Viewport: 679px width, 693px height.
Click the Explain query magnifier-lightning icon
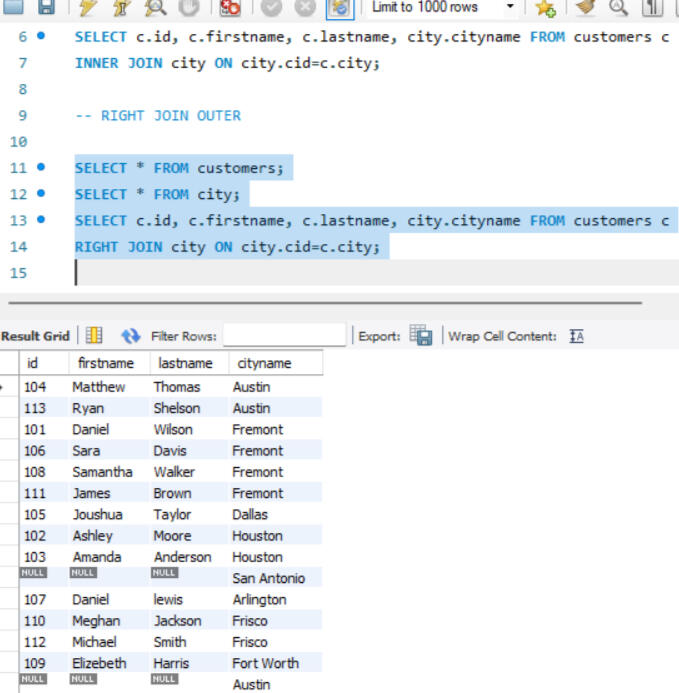(156, 8)
